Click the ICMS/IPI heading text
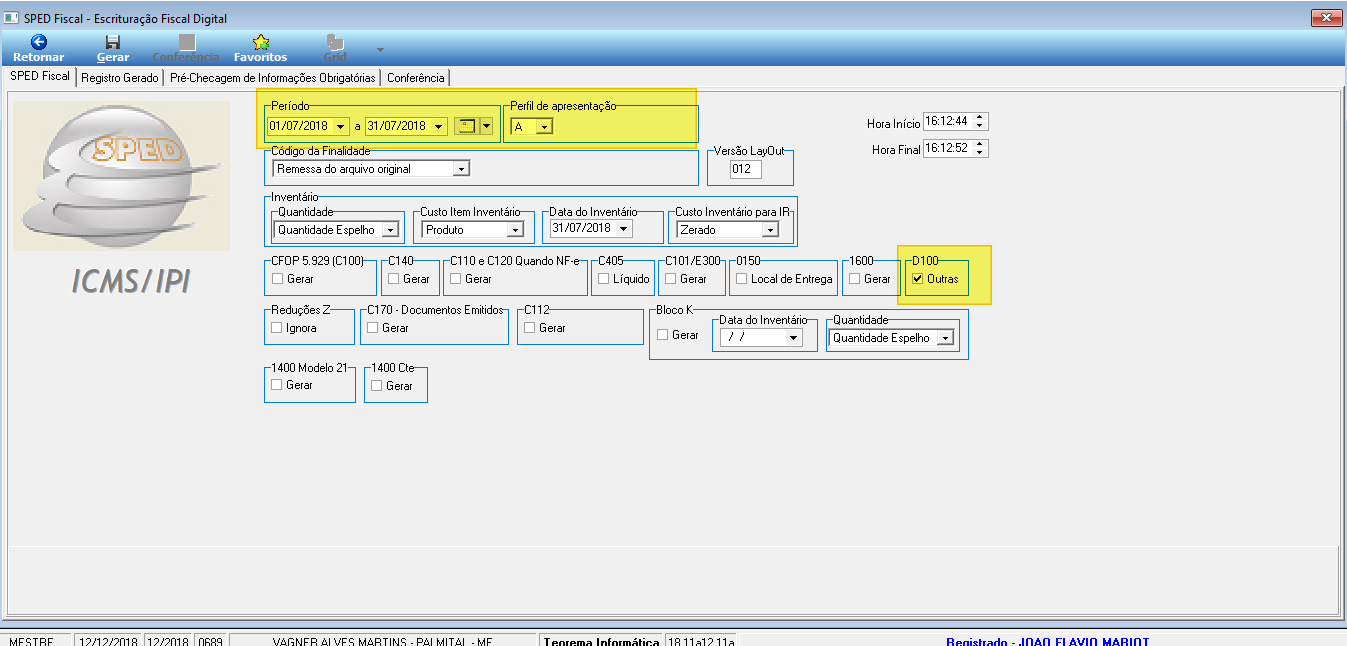The height and width of the screenshot is (646, 1347). (x=131, y=283)
